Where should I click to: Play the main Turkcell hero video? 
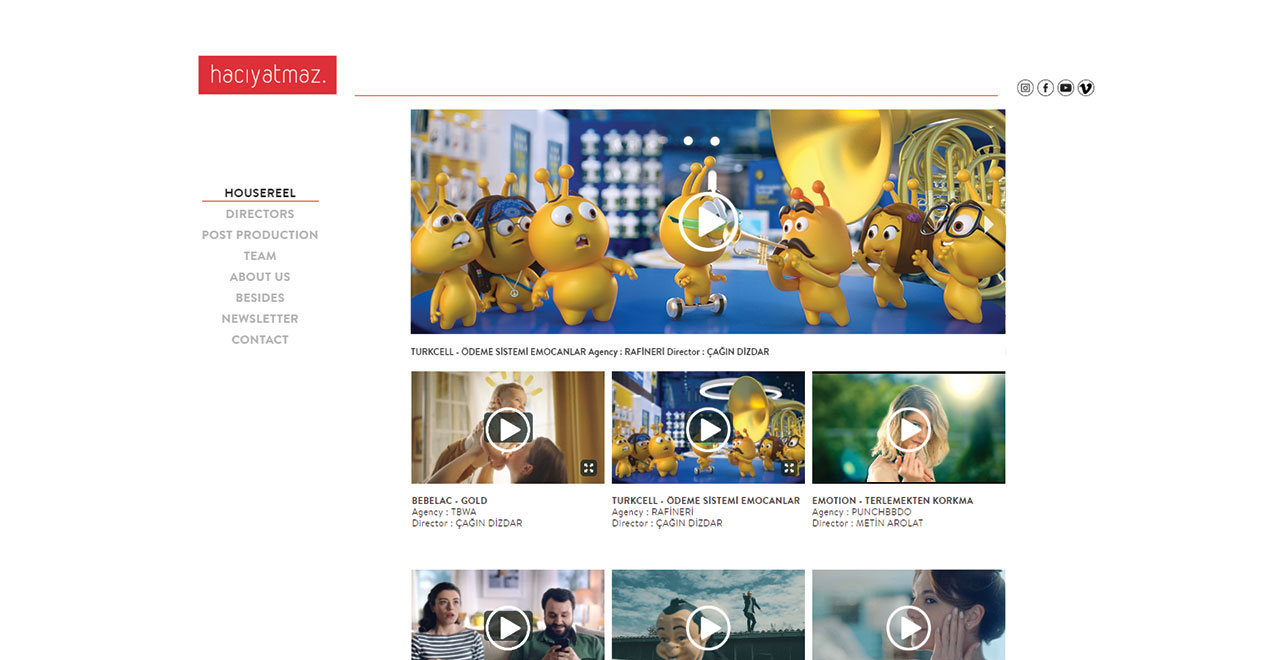pyautogui.click(x=708, y=221)
